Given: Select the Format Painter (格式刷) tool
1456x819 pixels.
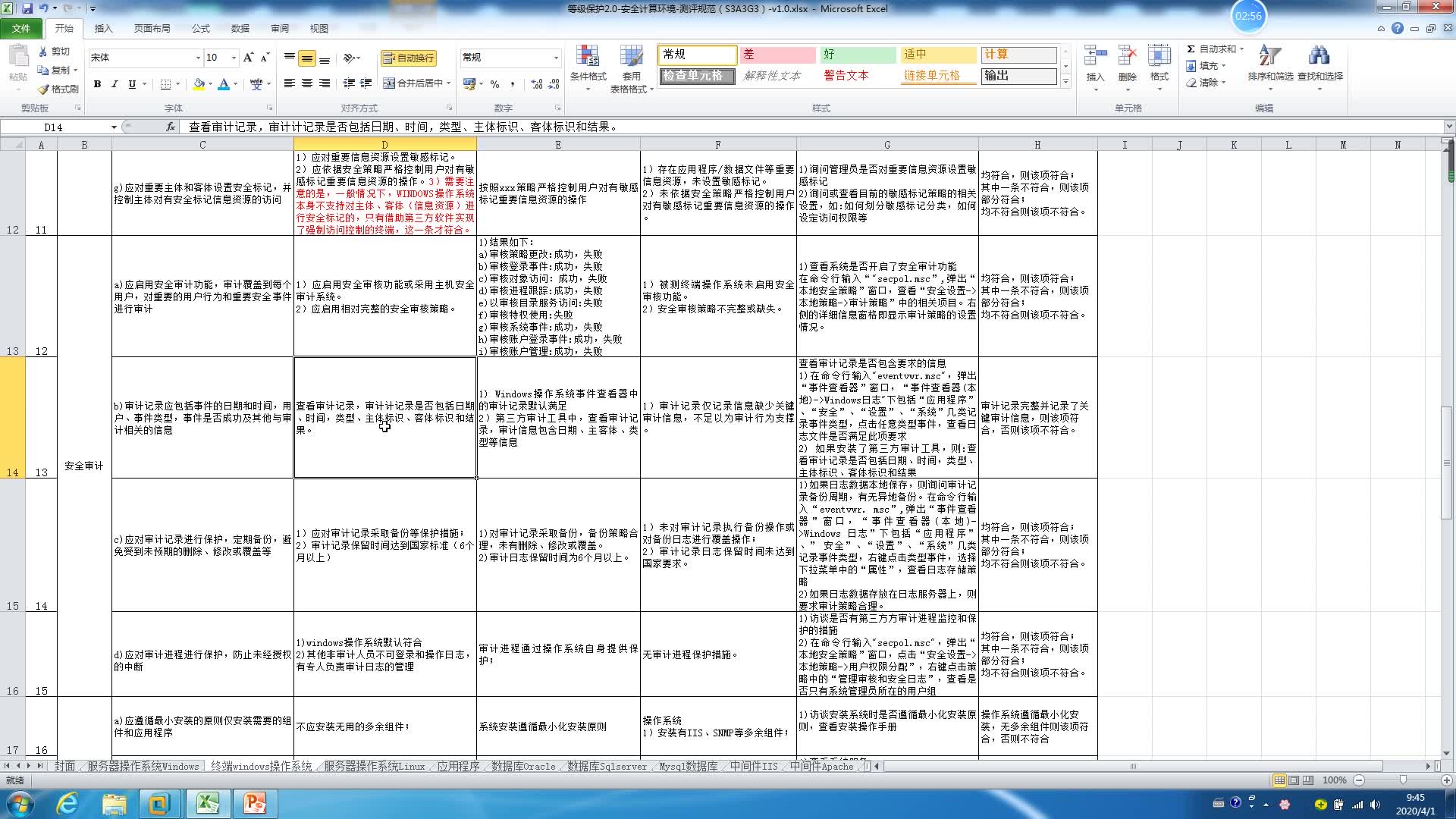Looking at the screenshot, I should click(58, 89).
